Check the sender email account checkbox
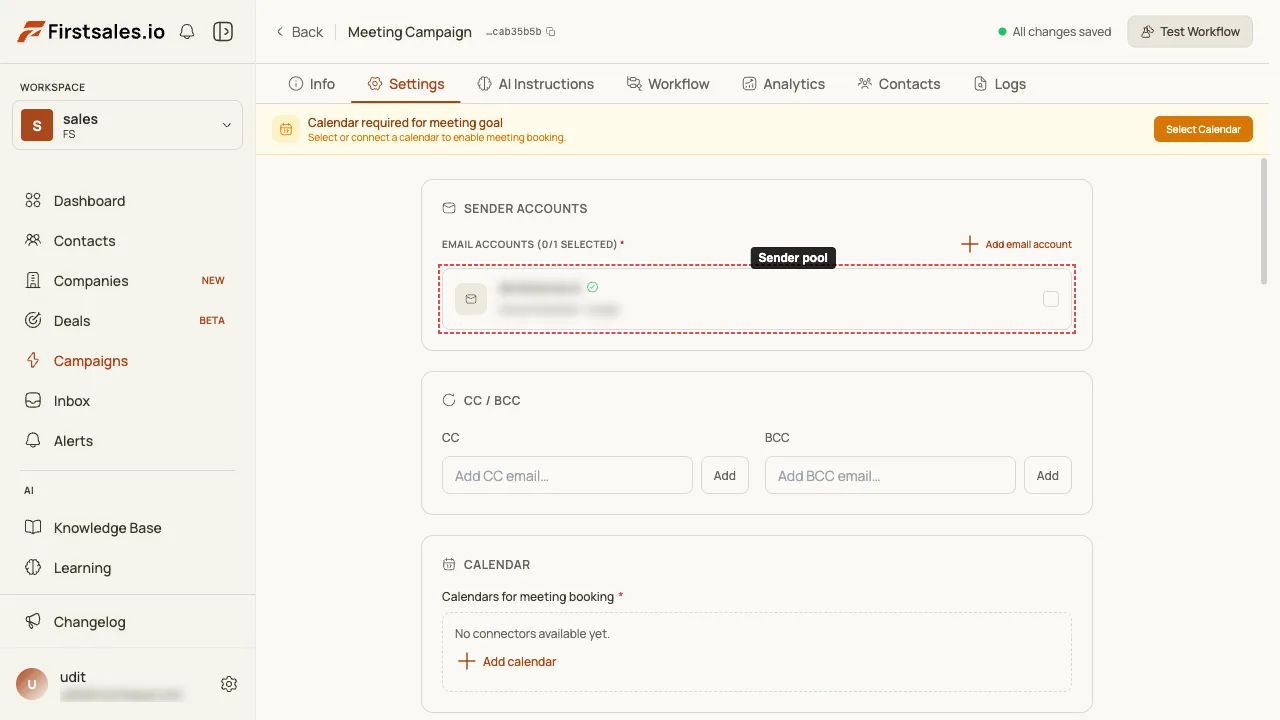 click(1051, 299)
